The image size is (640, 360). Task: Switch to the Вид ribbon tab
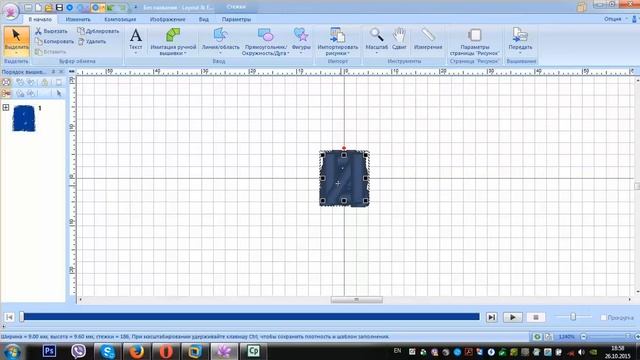point(204,19)
